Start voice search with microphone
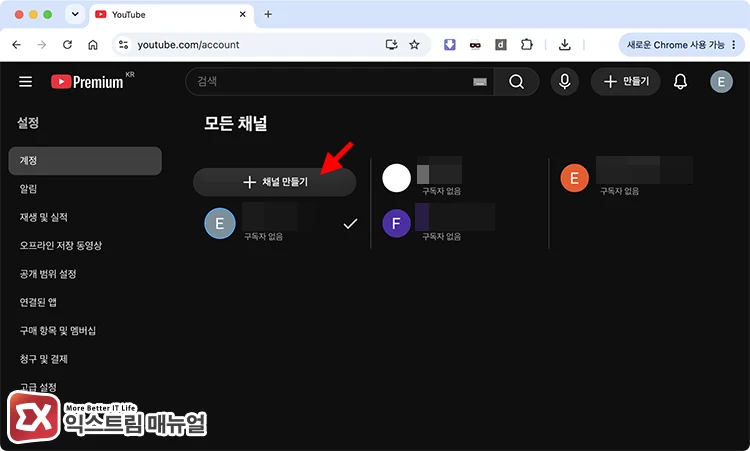This screenshot has height=451, width=750. pyautogui.click(x=564, y=82)
